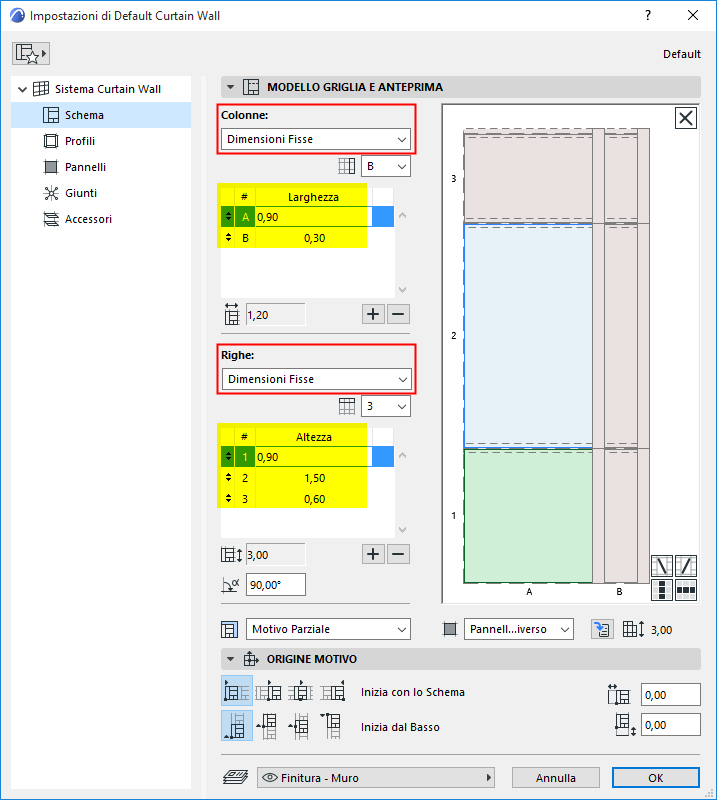Select third vertical pattern origin option
717x800 pixels.
coord(301,726)
